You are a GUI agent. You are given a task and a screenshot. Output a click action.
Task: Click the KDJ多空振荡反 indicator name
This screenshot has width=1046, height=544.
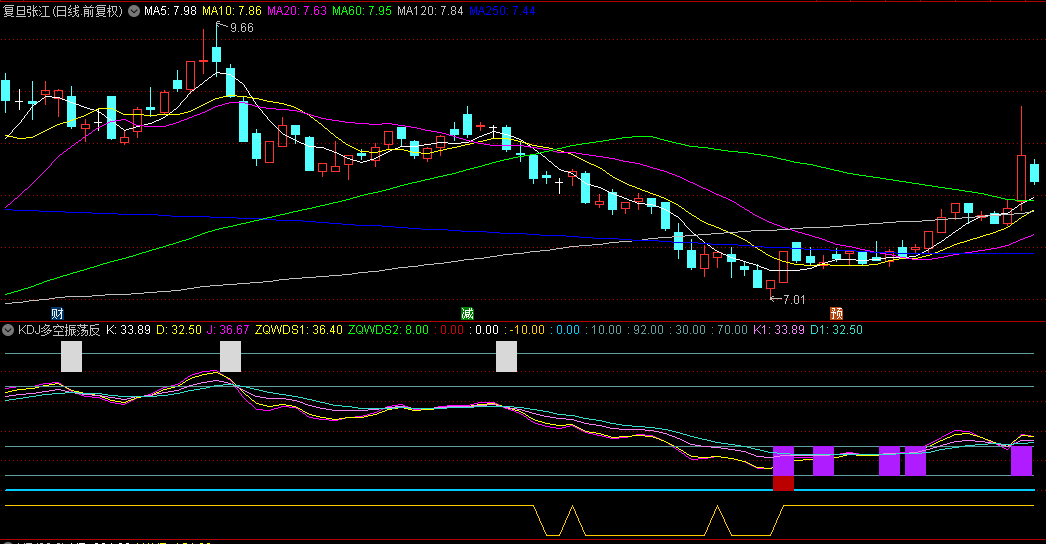(x=59, y=329)
